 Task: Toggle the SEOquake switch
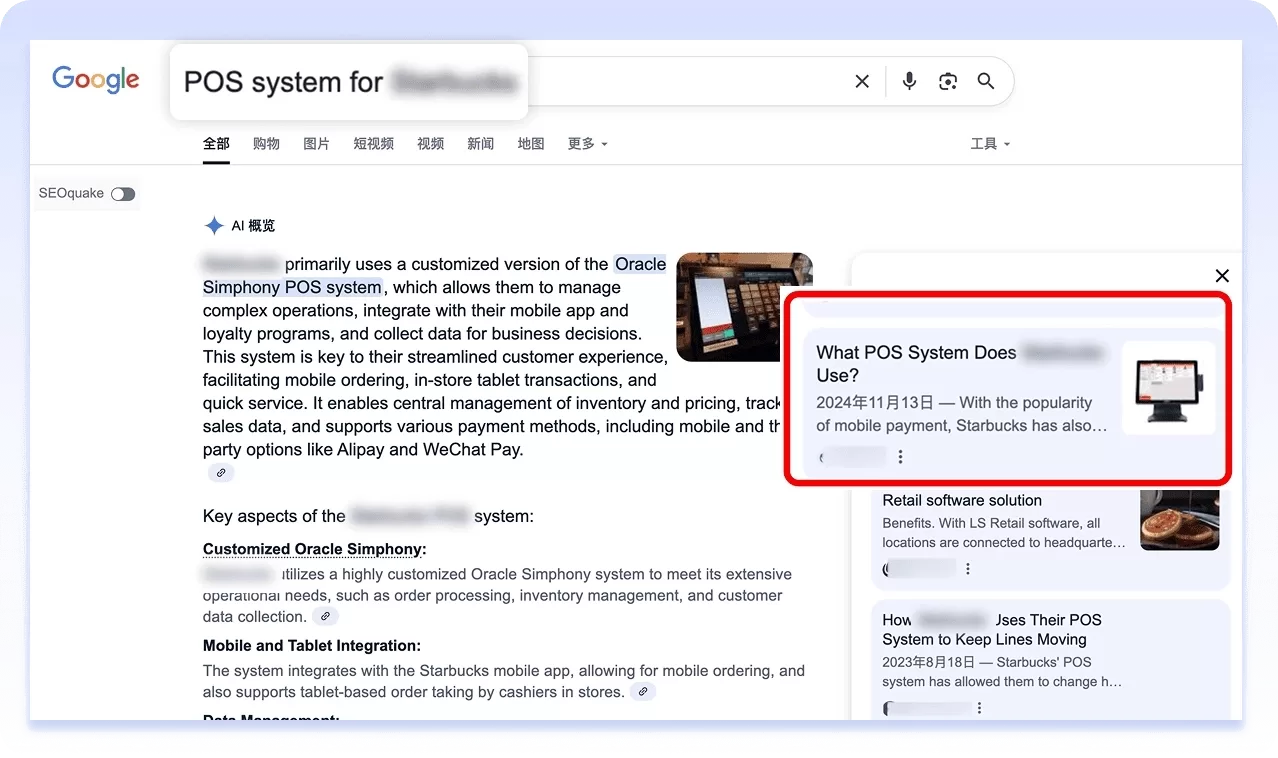point(123,194)
